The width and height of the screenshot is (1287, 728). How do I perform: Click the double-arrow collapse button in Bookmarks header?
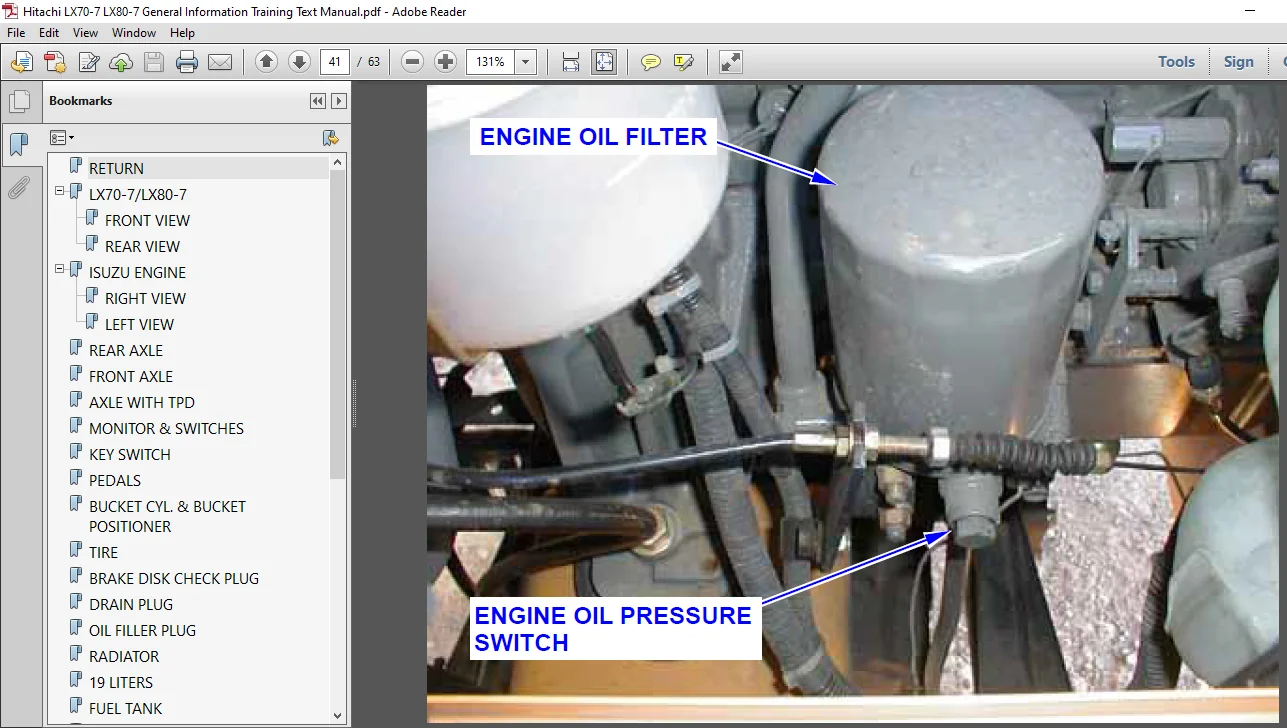pyautogui.click(x=318, y=101)
